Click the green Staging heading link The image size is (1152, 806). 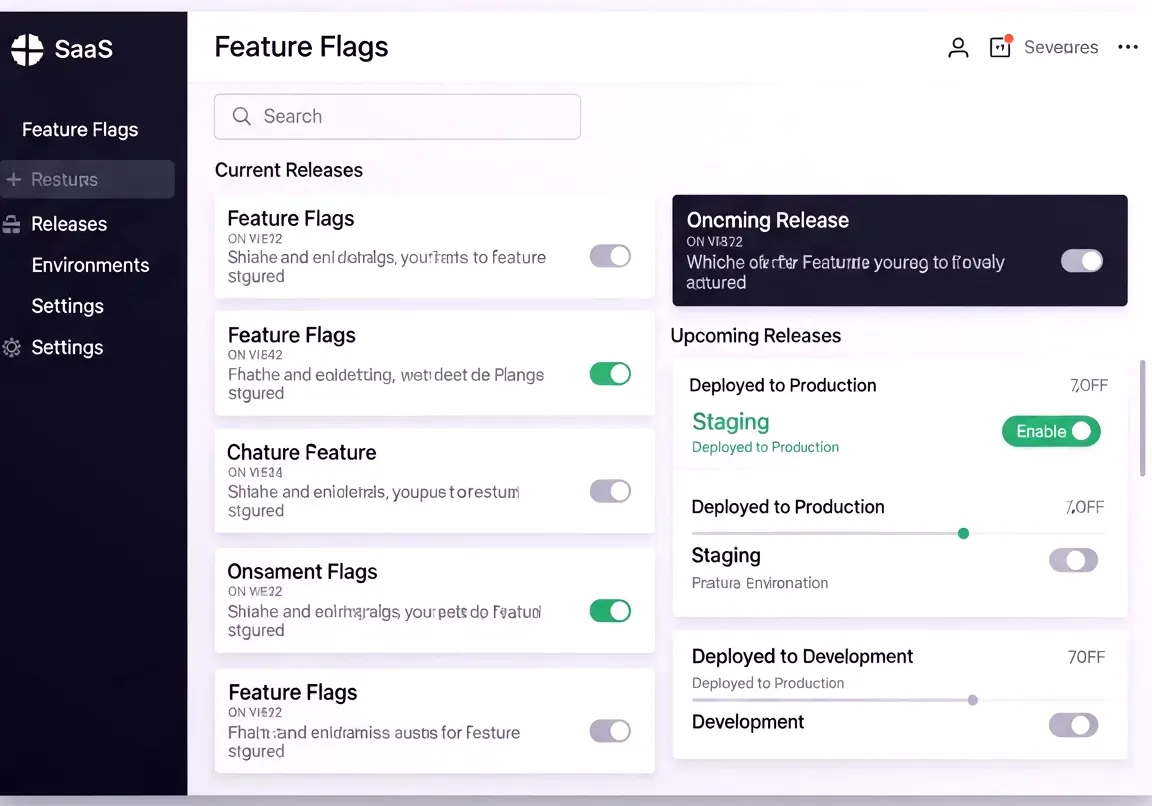point(730,422)
